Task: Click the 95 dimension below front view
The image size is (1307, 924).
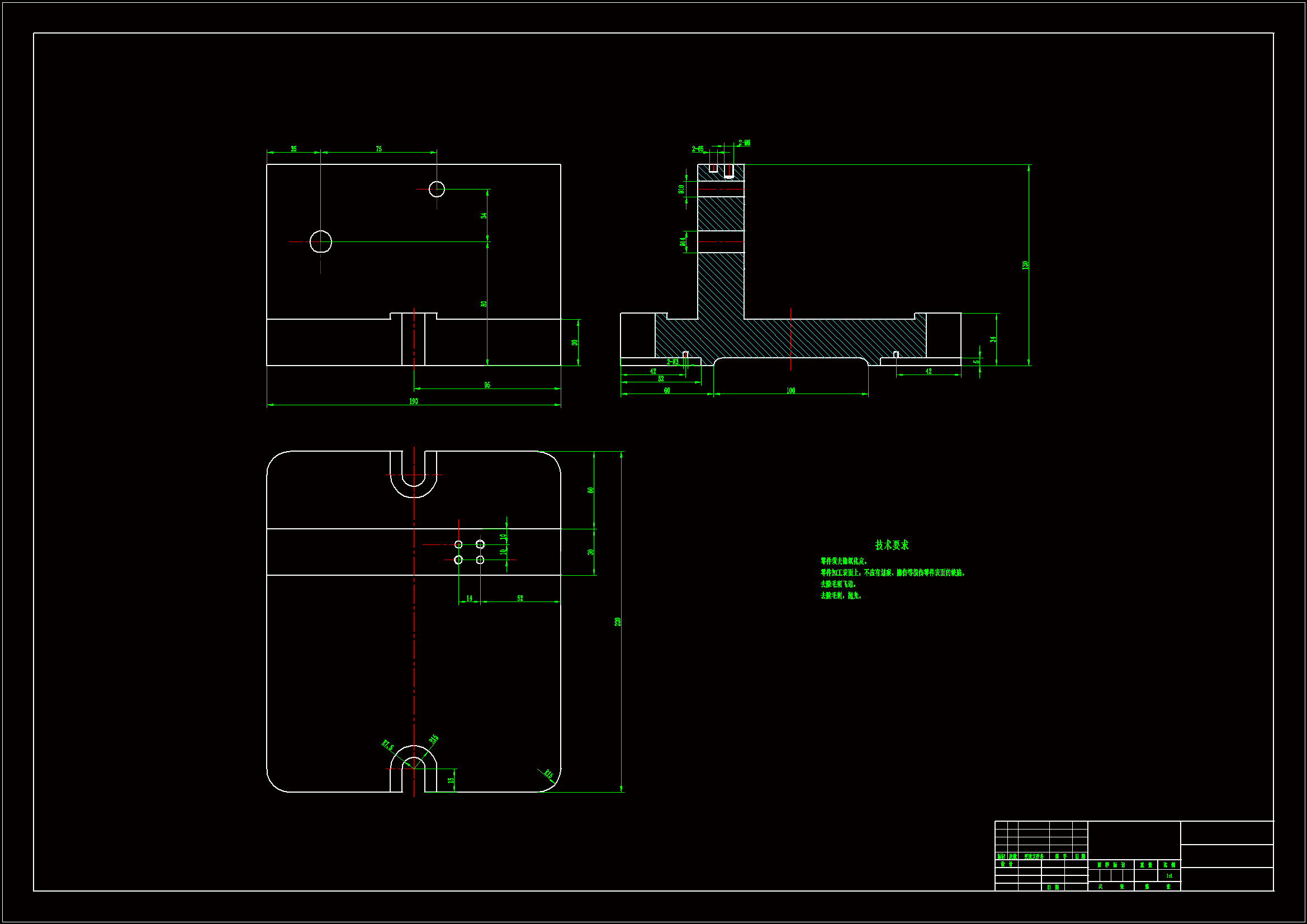Action: [x=487, y=386]
